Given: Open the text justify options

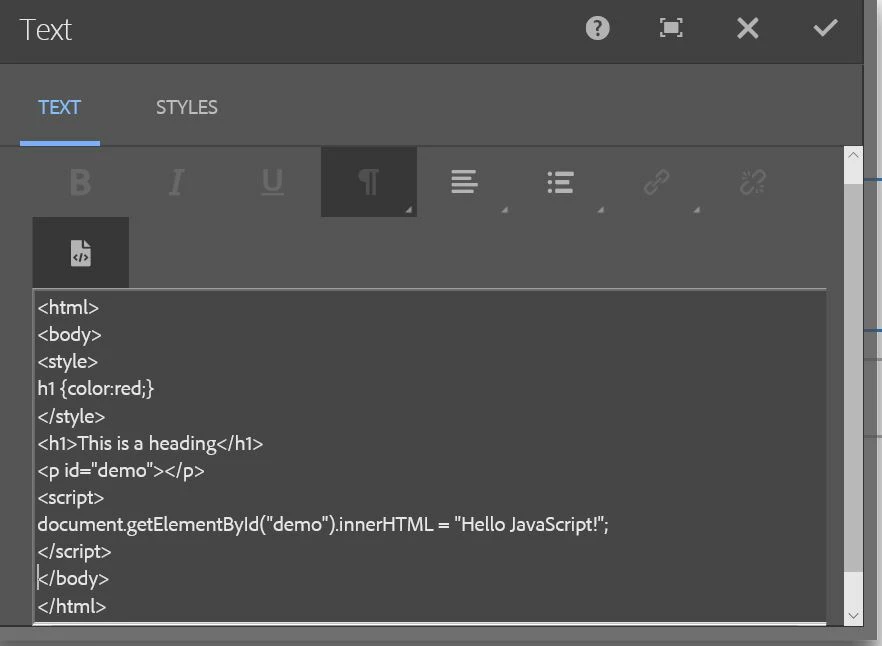Looking at the screenshot, I should click(x=465, y=182).
